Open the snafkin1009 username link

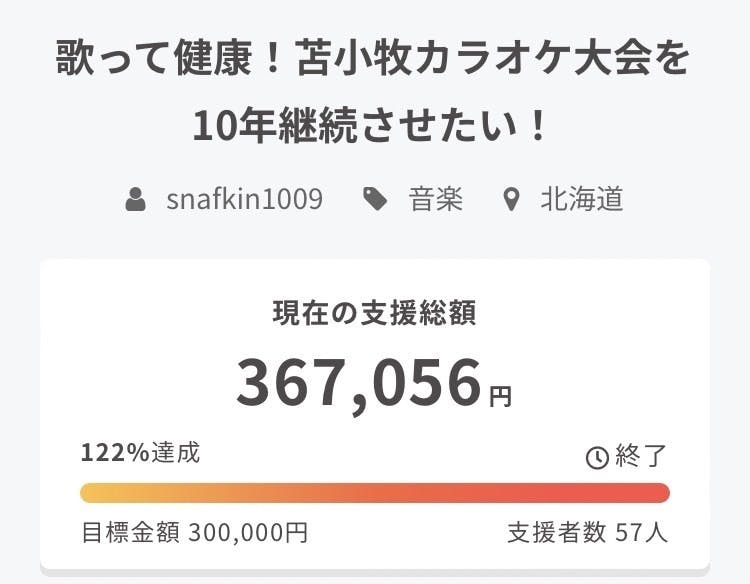tap(244, 199)
